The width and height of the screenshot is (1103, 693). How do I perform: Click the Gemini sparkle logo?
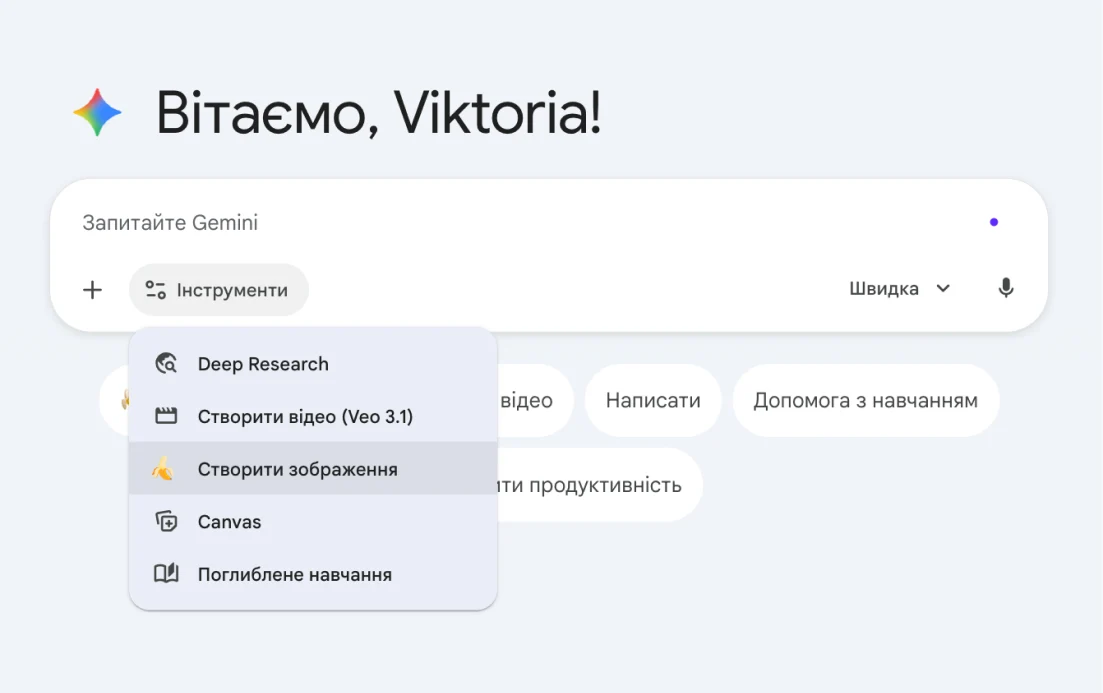pos(98,113)
